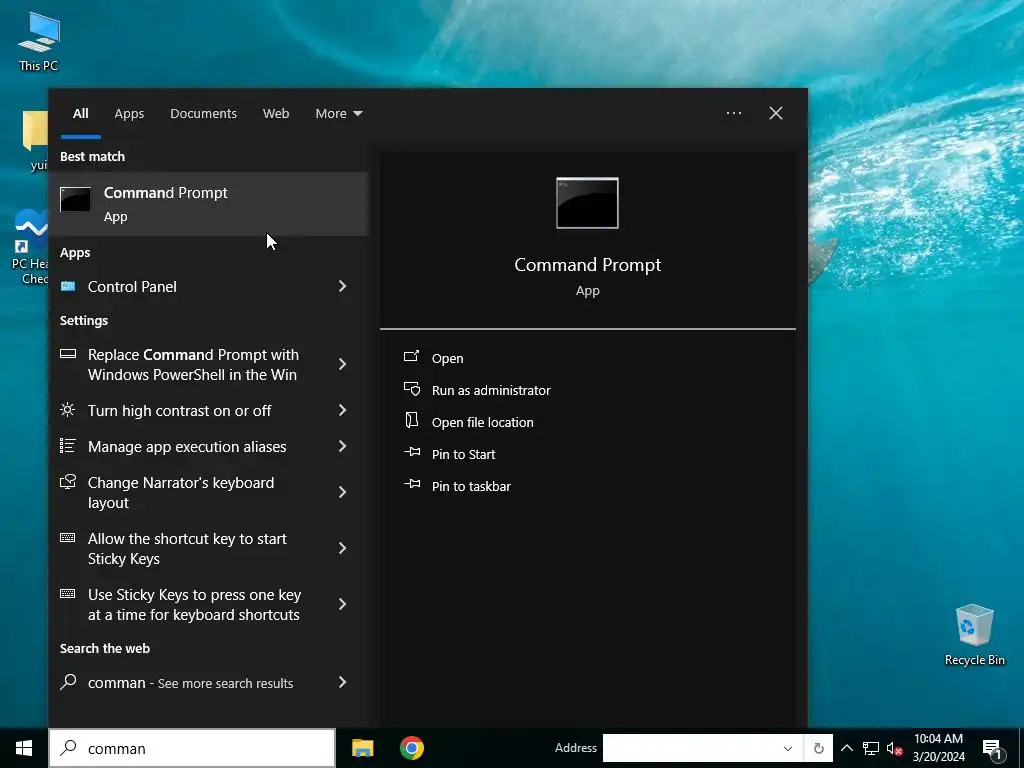Image resolution: width=1024 pixels, height=768 pixels.
Task: Open the More filter dropdown
Action: coord(338,113)
